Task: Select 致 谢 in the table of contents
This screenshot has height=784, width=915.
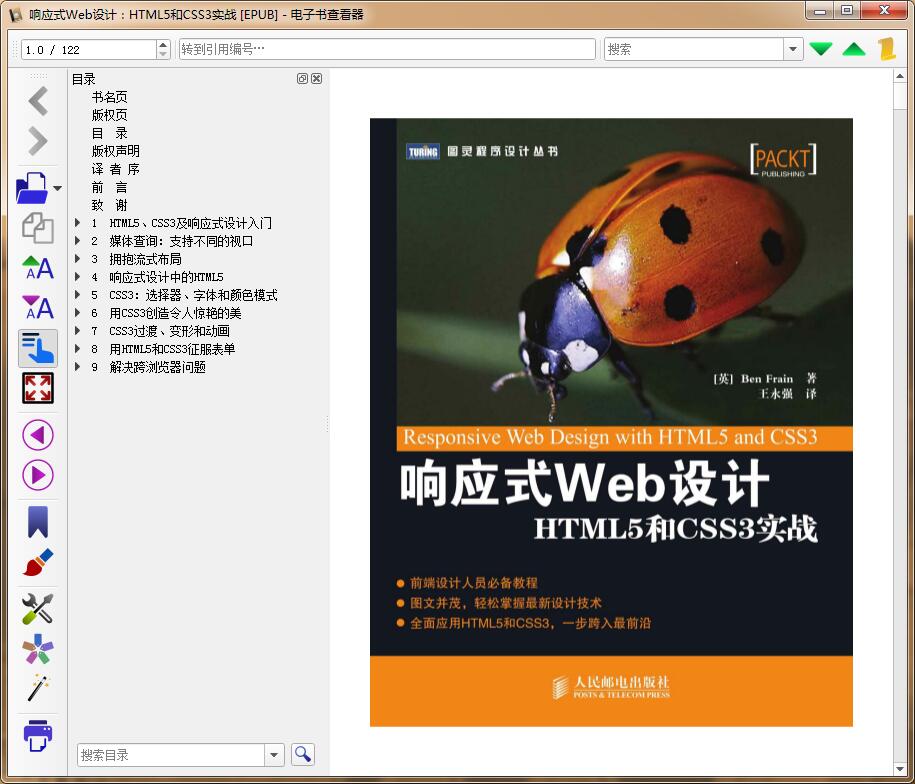Action: pos(109,205)
